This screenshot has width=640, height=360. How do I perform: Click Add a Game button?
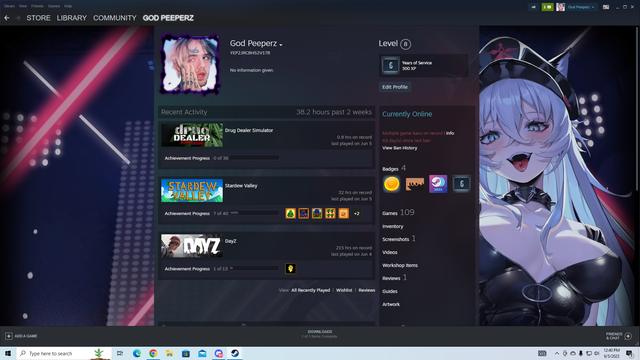(21, 336)
